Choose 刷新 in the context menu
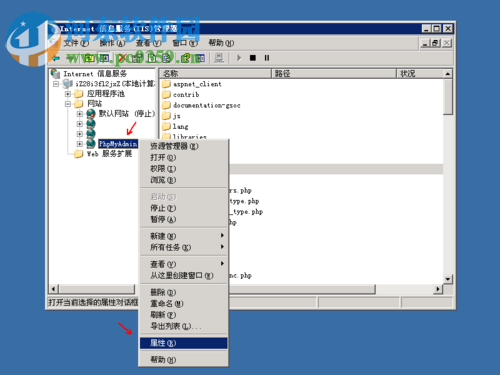The image size is (500, 375). [x=183, y=315]
